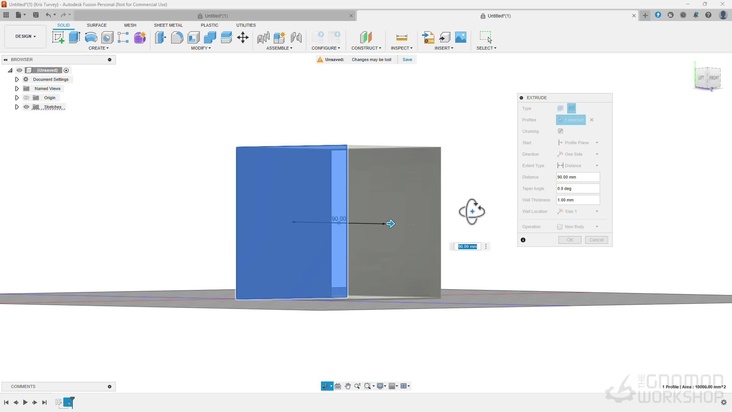Clear the Profiles selection with the X
The height and width of the screenshot is (412, 732).
coord(591,120)
